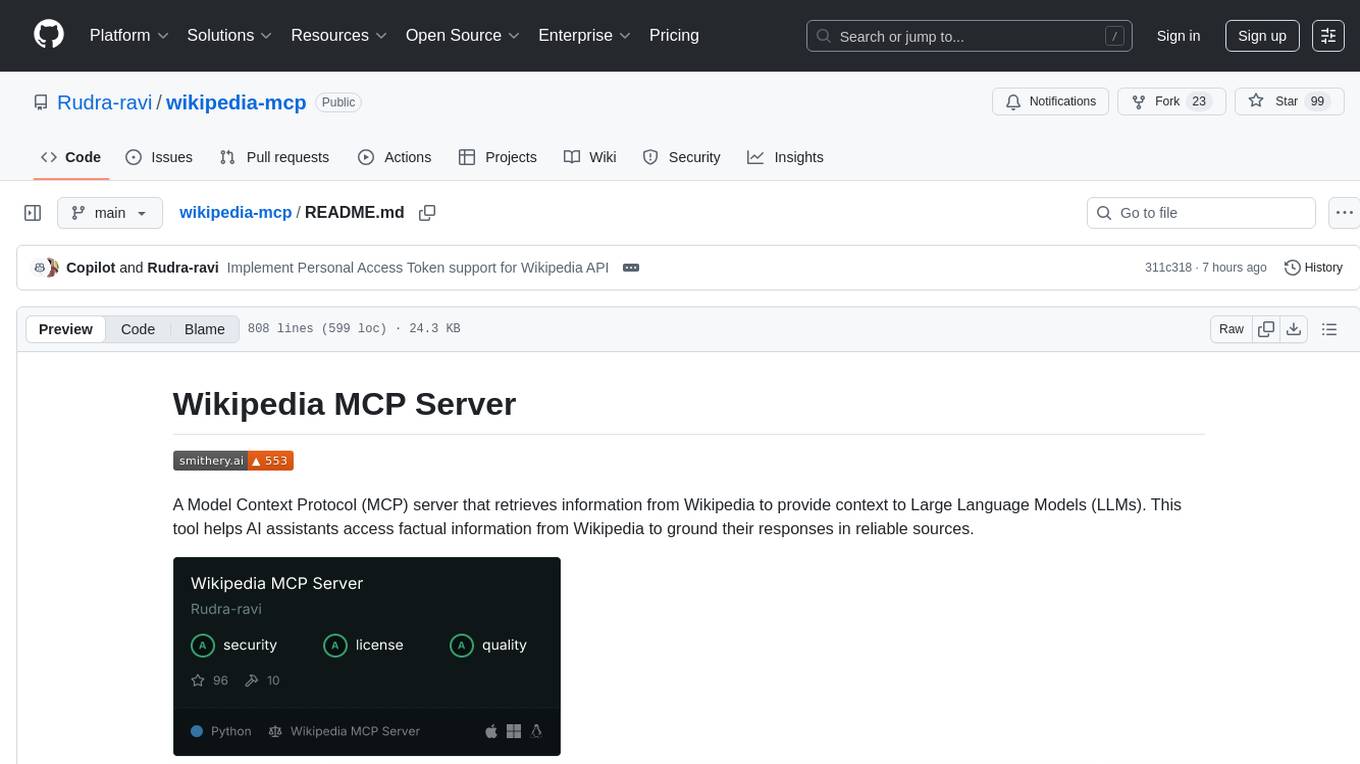
Task: Click the smithery.ai 553 badge
Action: click(233, 461)
